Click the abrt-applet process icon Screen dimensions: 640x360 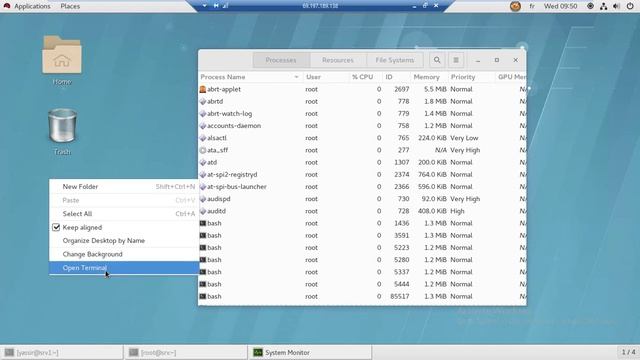[x=202, y=89]
